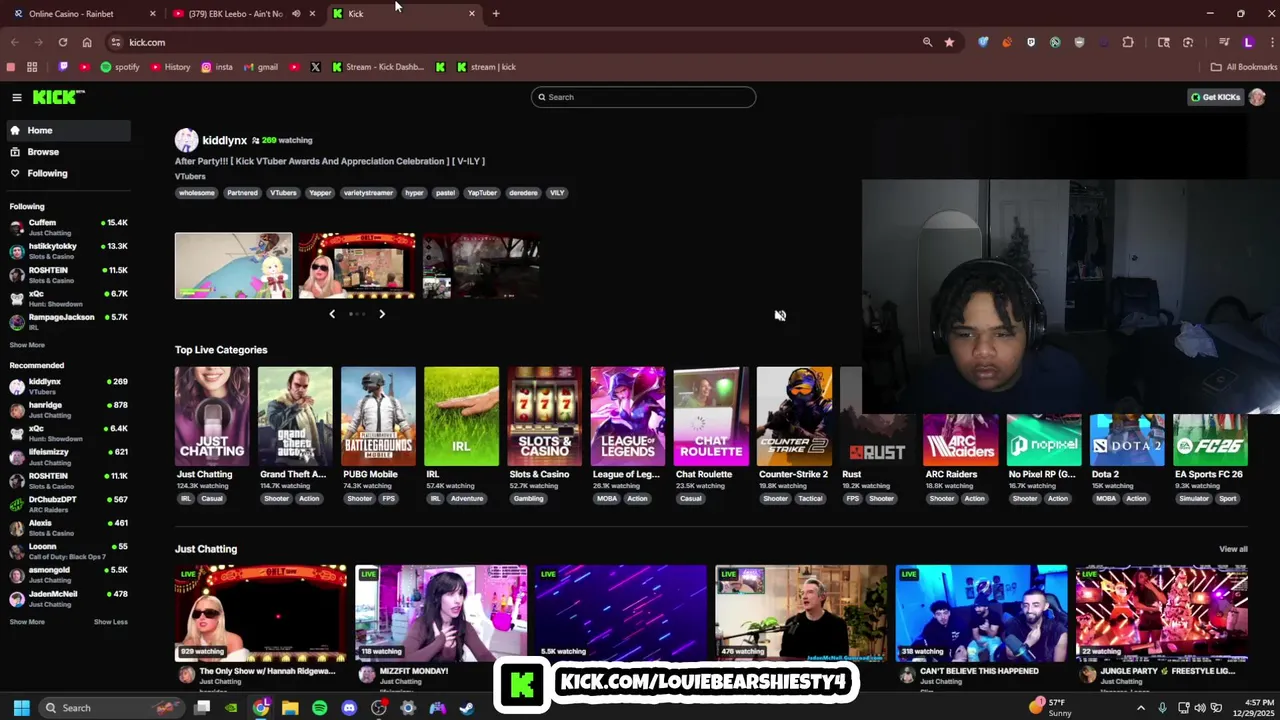1280x720 pixels.
Task: Open the Twitch bookmark icon
Action: [63, 67]
